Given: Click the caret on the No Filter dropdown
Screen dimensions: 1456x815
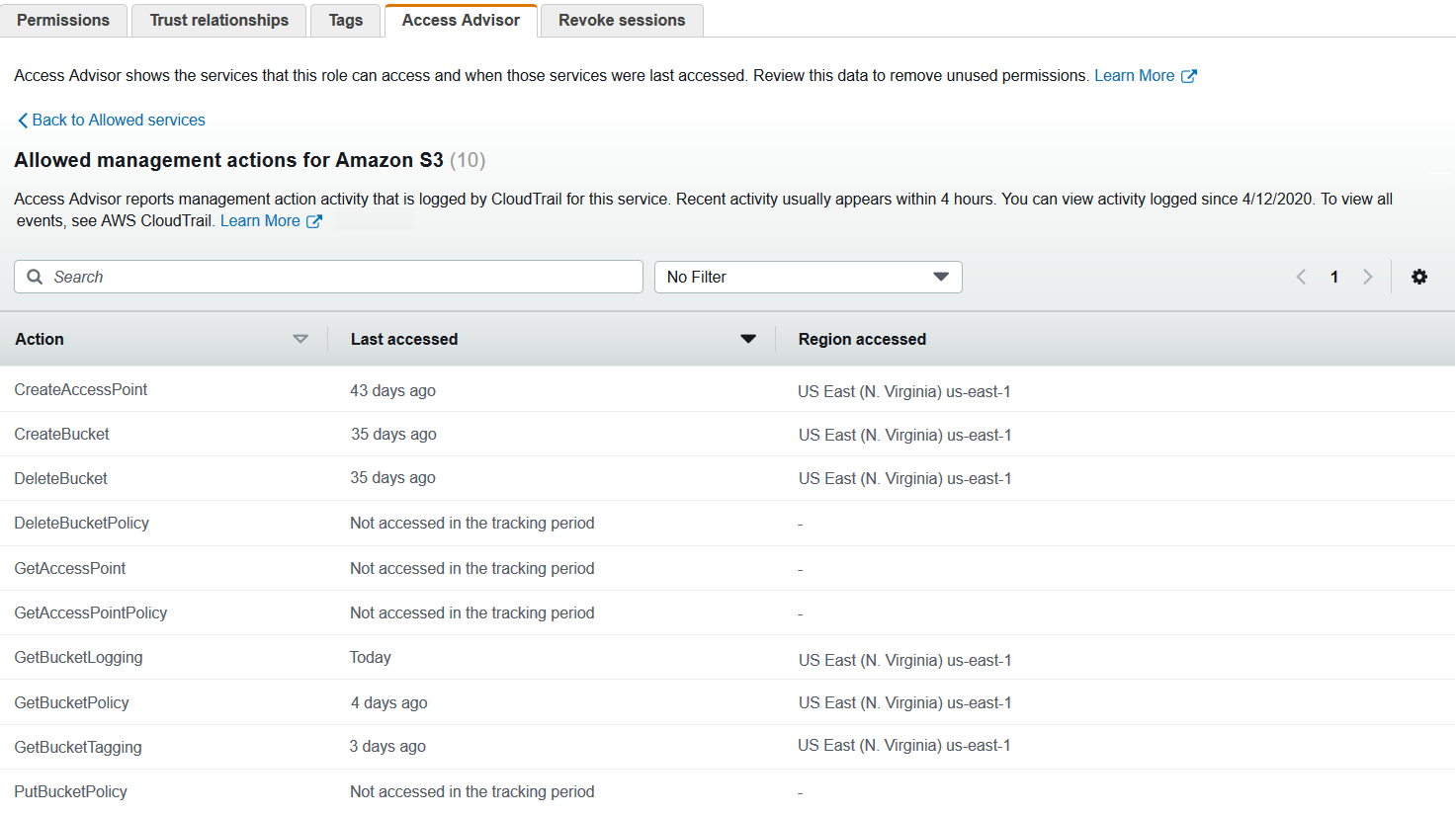Looking at the screenshot, I should [940, 277].
